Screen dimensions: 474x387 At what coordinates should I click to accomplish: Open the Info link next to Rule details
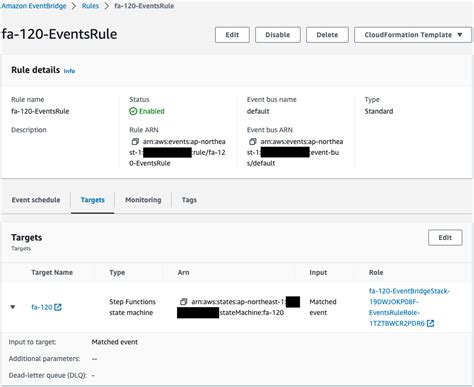(69, 71)
